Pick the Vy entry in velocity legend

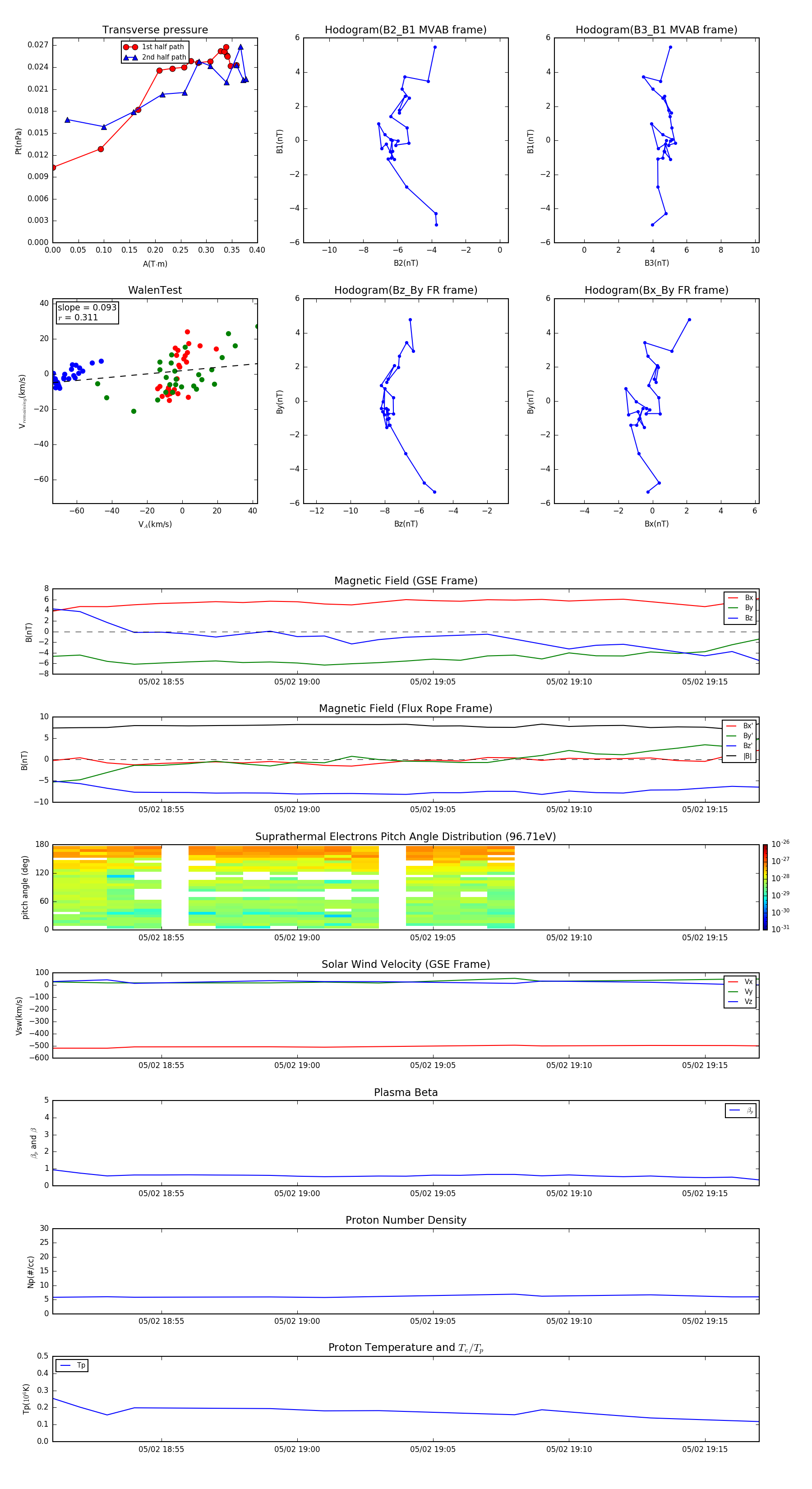[x=740, y=991]
